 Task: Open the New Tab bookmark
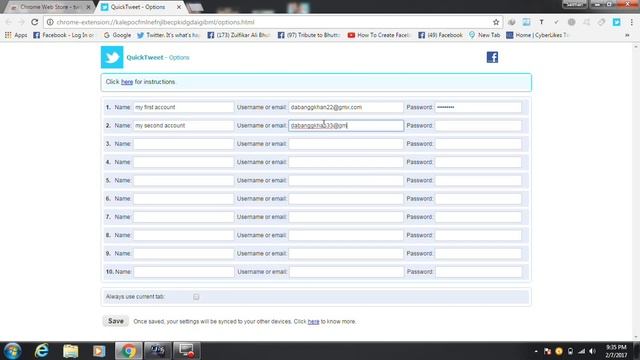484,35
